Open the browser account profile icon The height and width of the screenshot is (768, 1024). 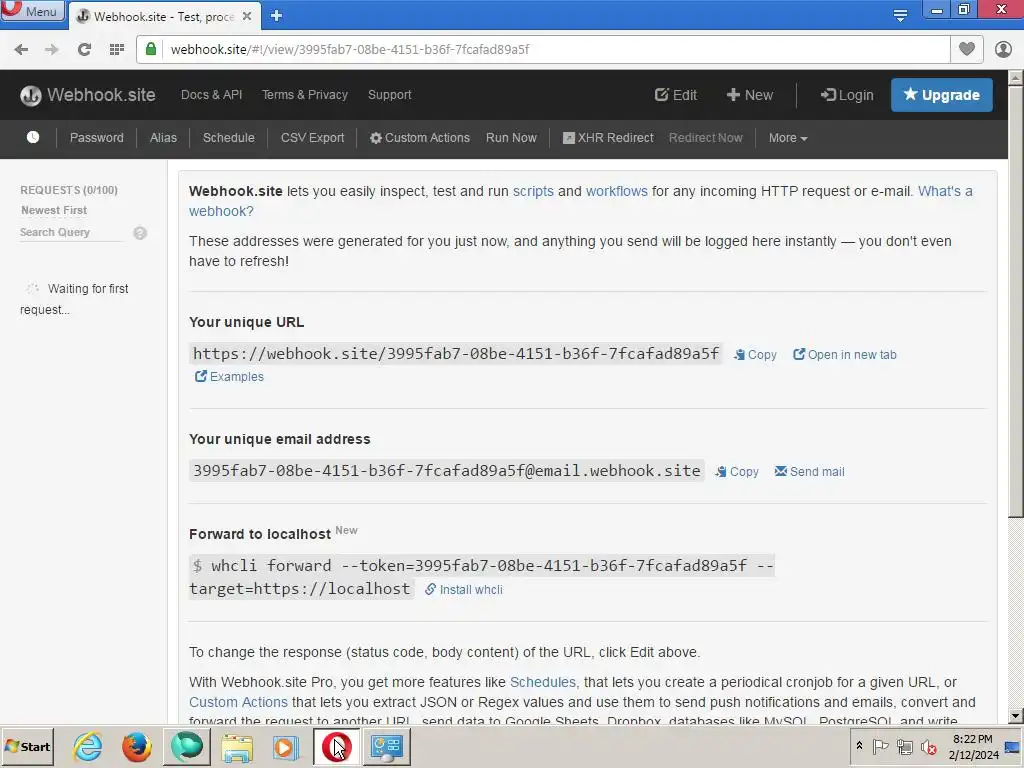coord(1003,49)
